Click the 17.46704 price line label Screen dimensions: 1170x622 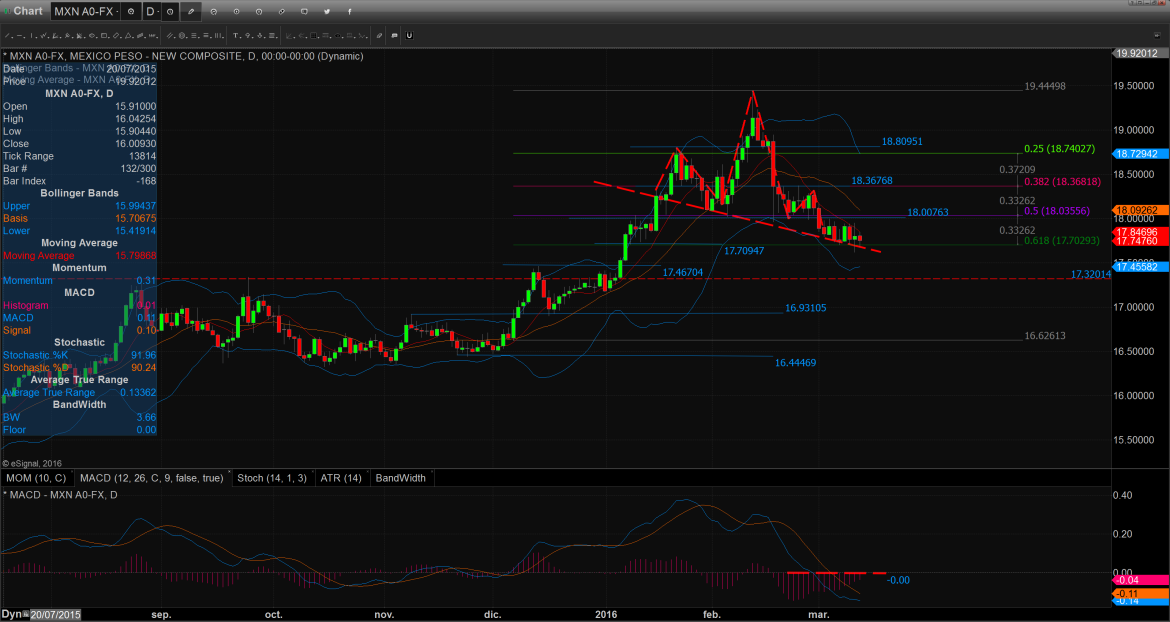click(x=683, y=273)
